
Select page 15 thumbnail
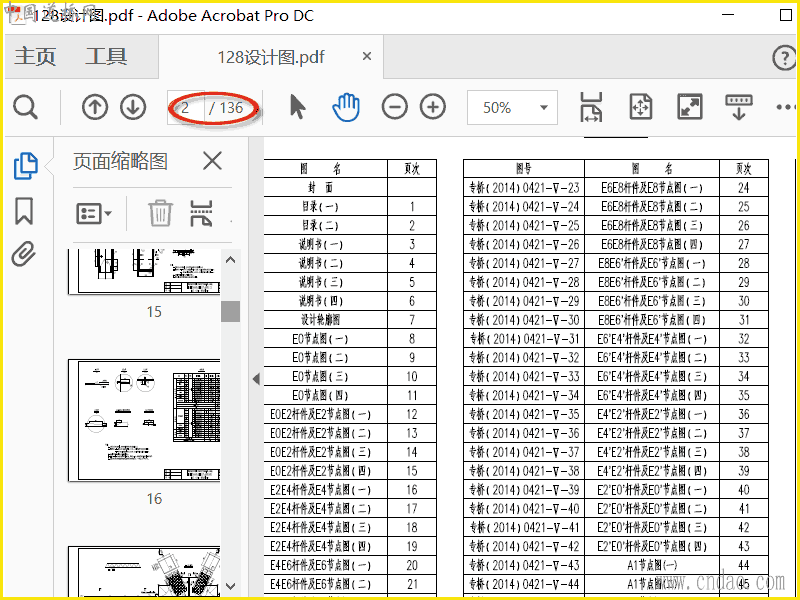[x=144, y=272]
